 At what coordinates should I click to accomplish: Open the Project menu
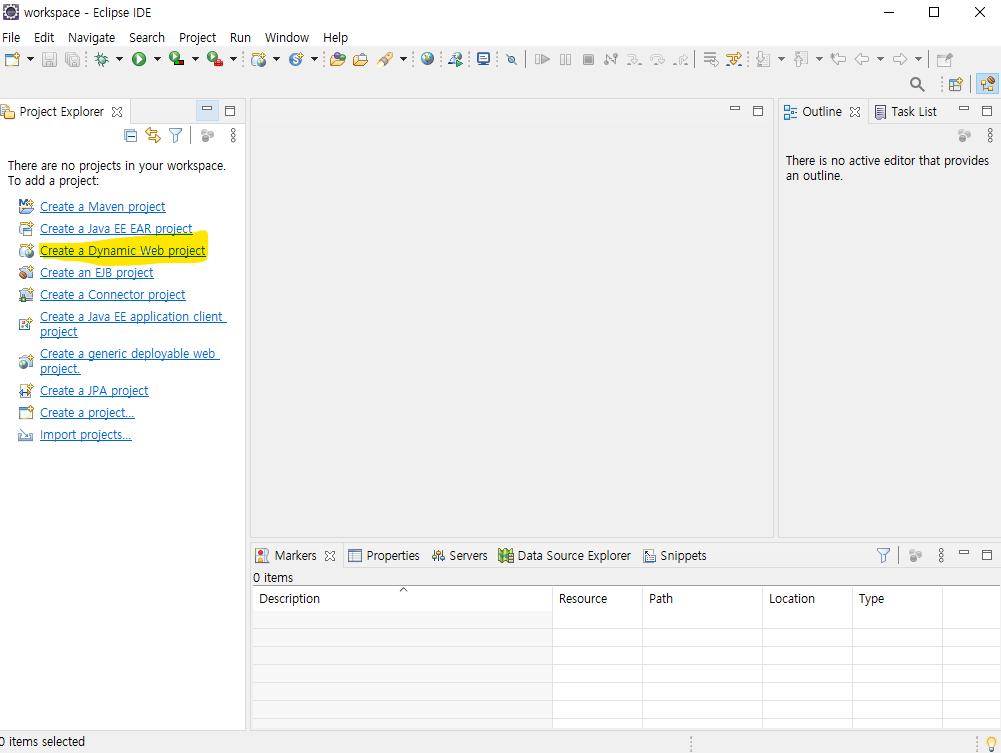(x=197, y=38)
